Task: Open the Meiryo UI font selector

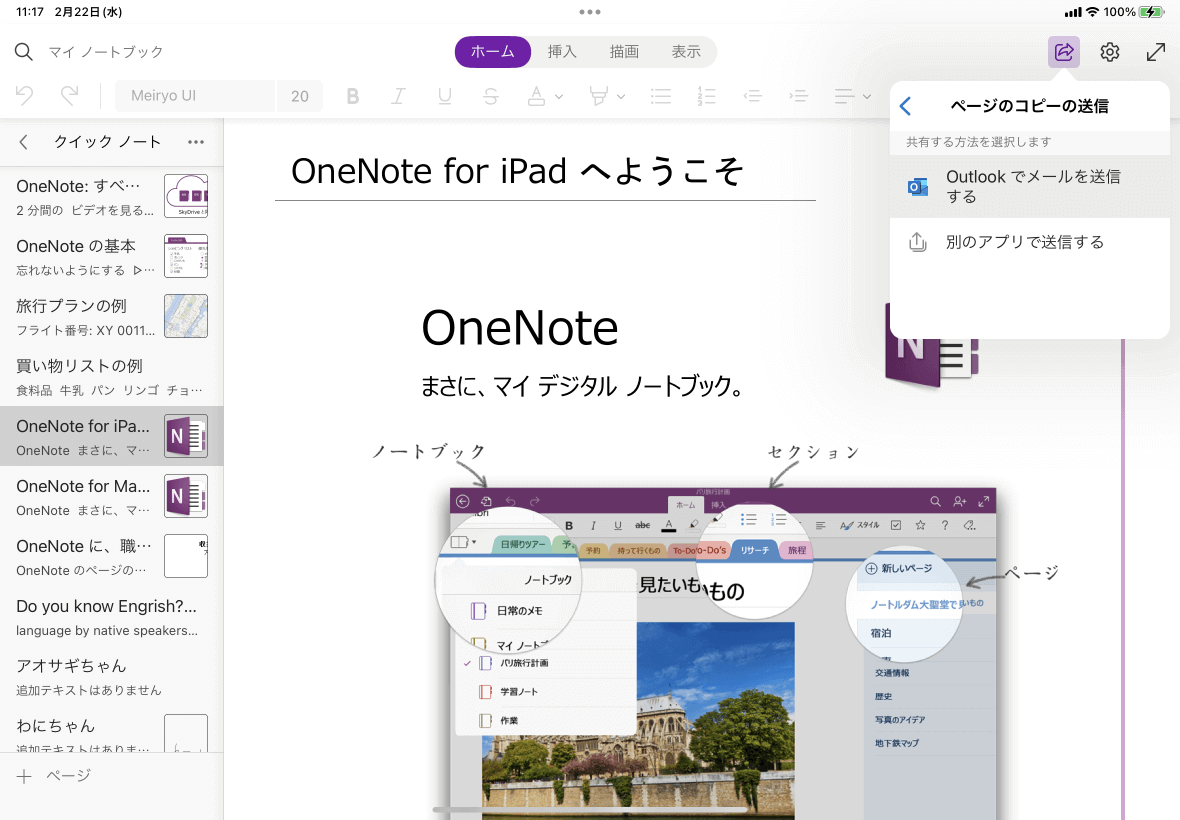Action: (195, 96)
